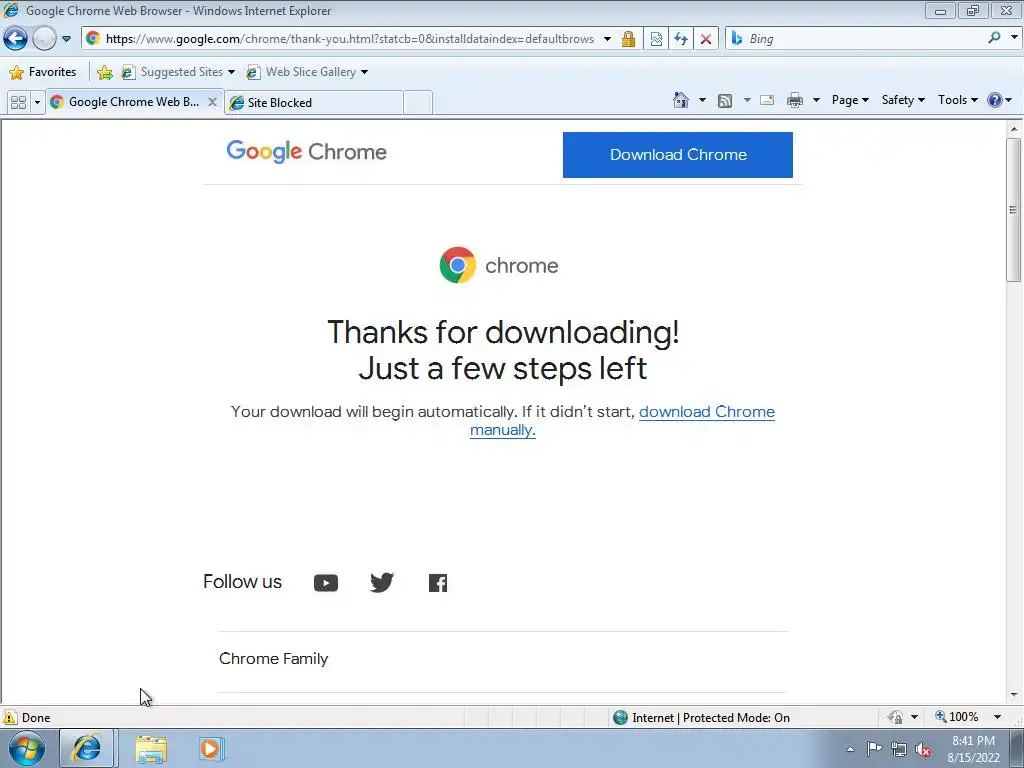Click the Compatibility View icon
The height and width of the screenshot is (768, 1024).
click(656, 39)
